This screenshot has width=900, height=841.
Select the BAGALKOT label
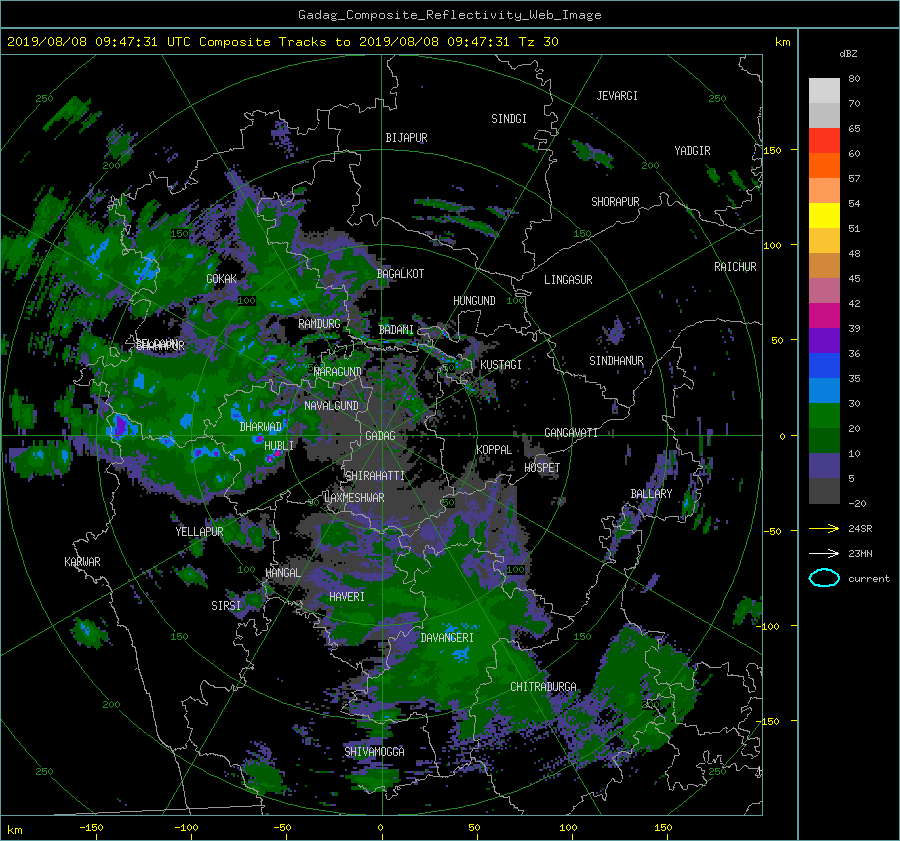tap(400, 274)
